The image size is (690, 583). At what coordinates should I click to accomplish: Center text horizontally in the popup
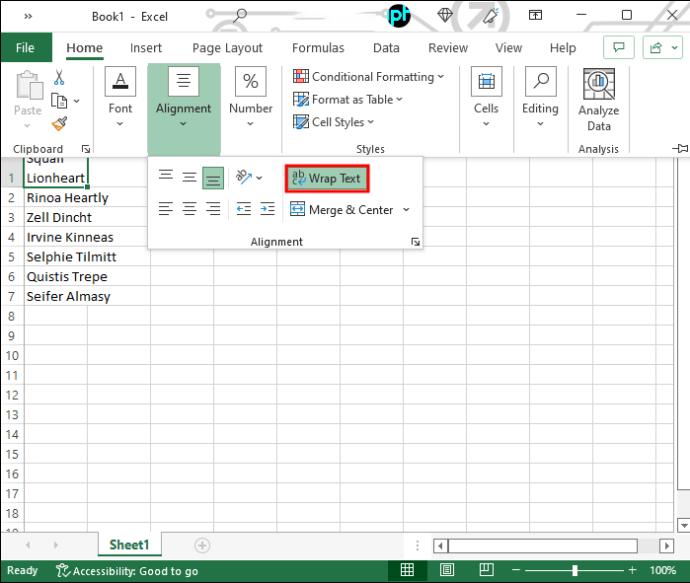(190, 209)
